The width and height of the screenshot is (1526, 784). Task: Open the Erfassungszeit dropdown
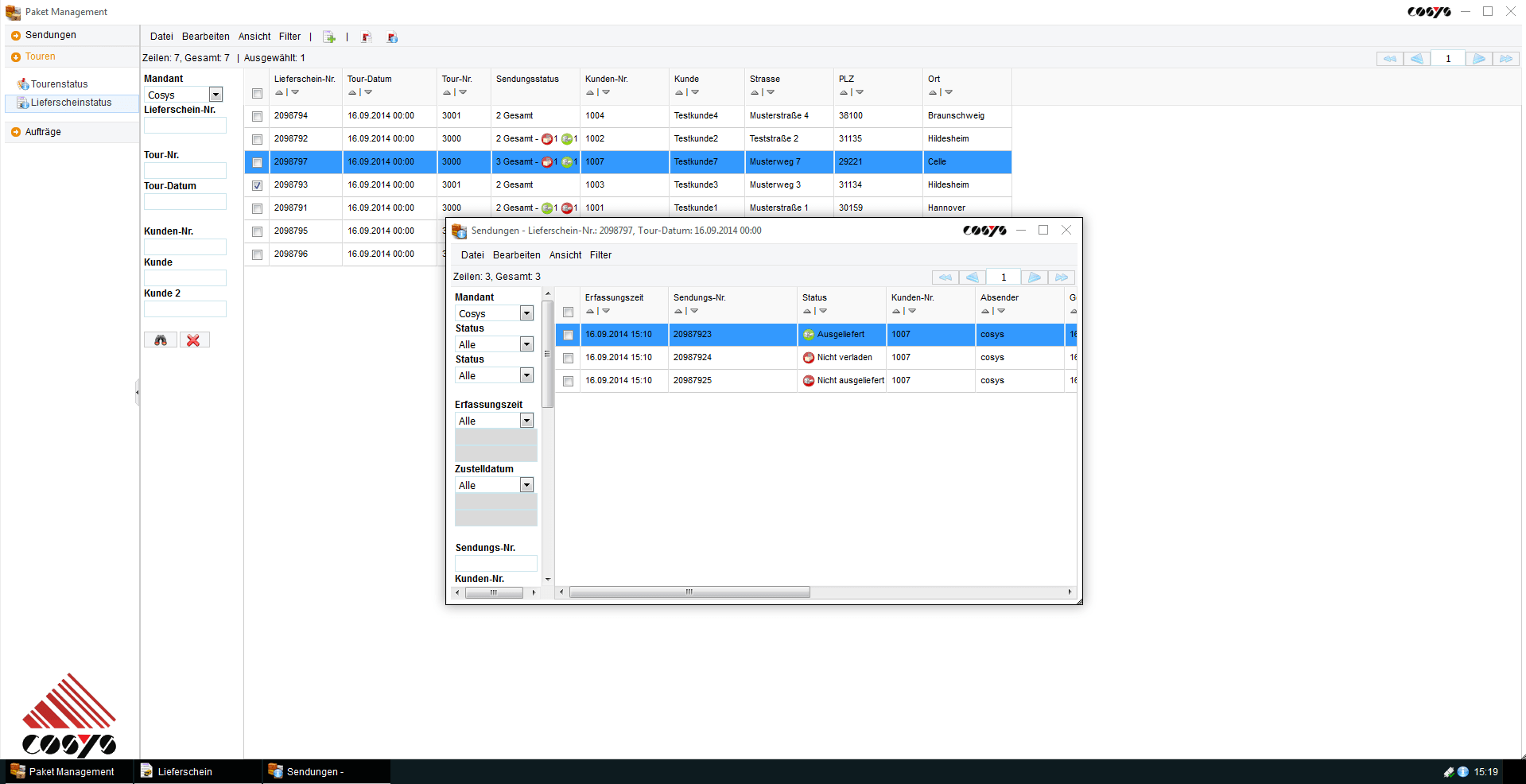click(526, 421)
